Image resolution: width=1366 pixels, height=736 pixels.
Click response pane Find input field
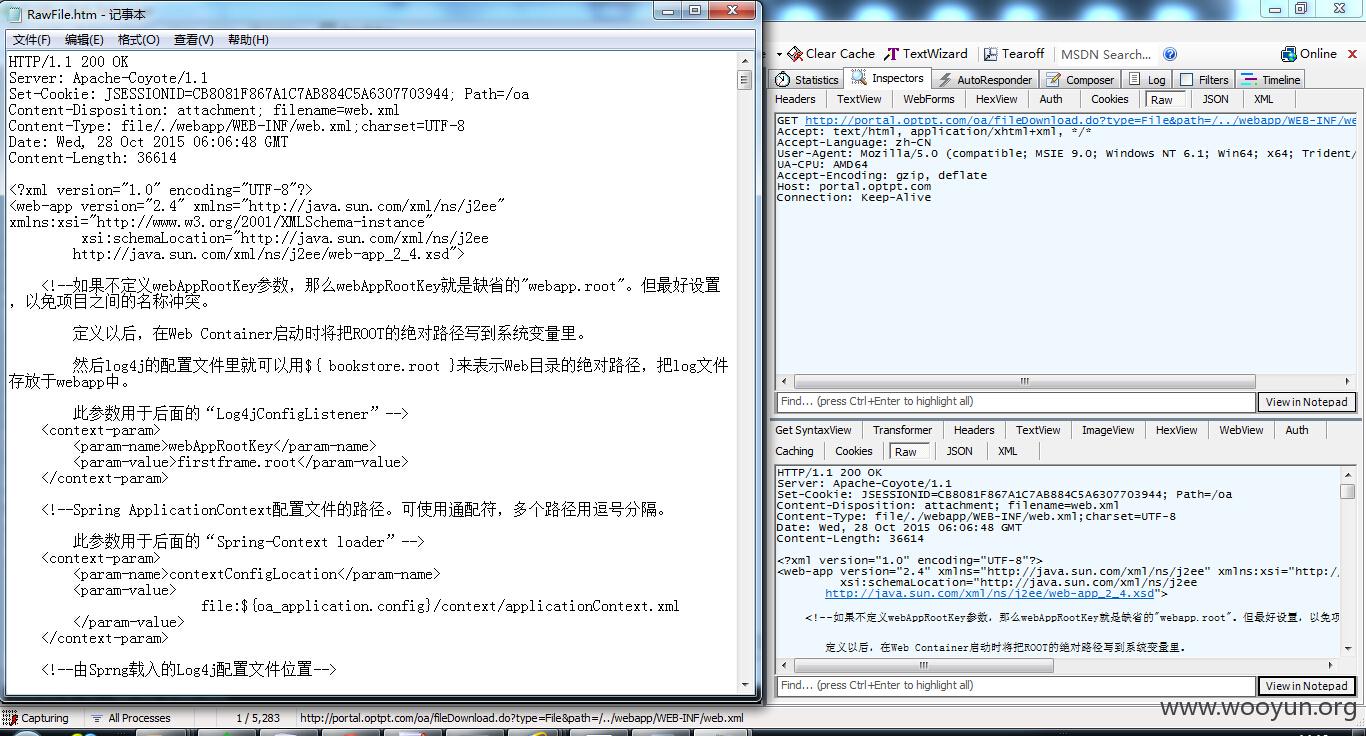coord(1016,685)
